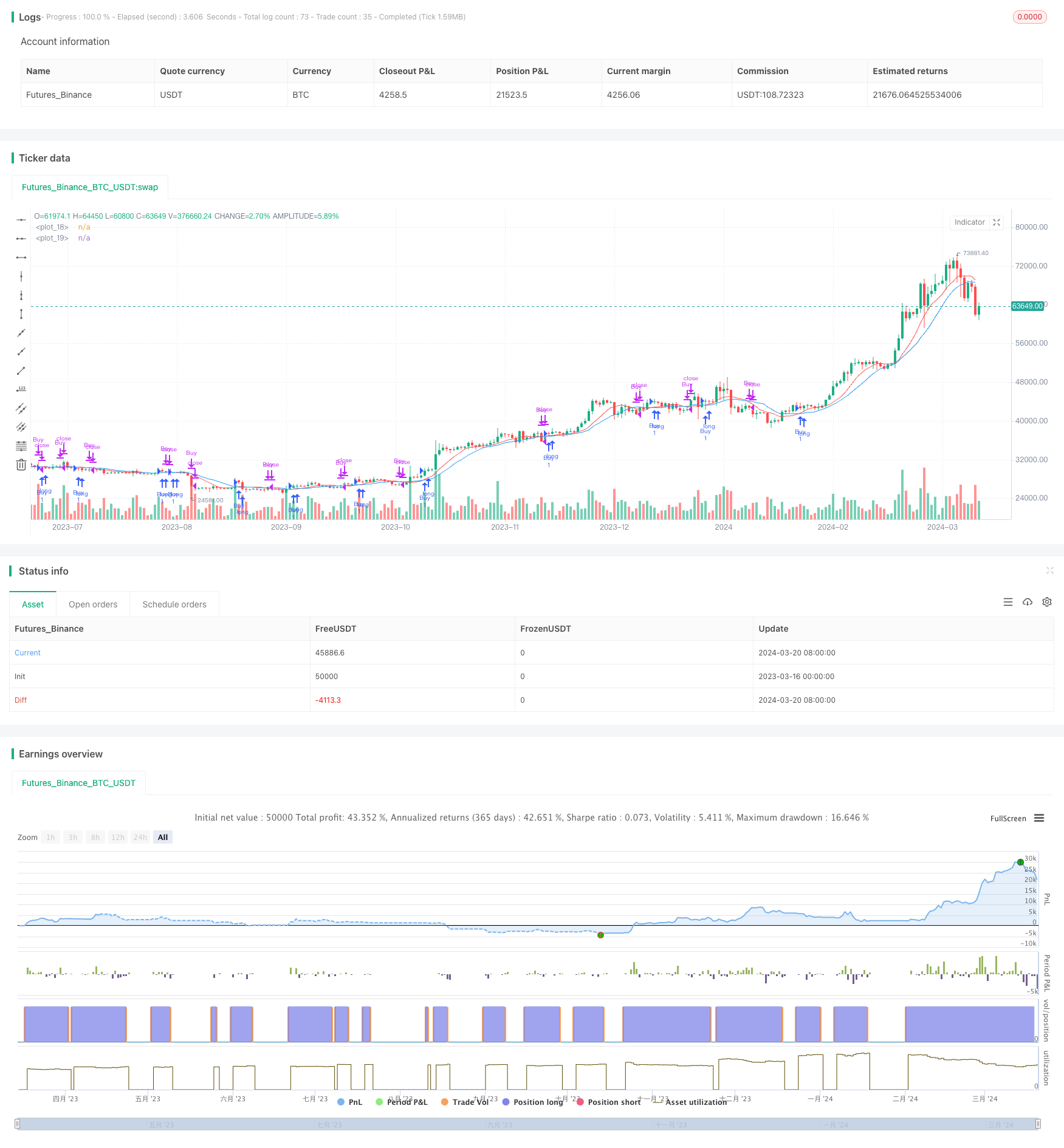Select the horizontal ray line drawing tool
Viewport: 1064px width, 1148px height.
(21, 239)
